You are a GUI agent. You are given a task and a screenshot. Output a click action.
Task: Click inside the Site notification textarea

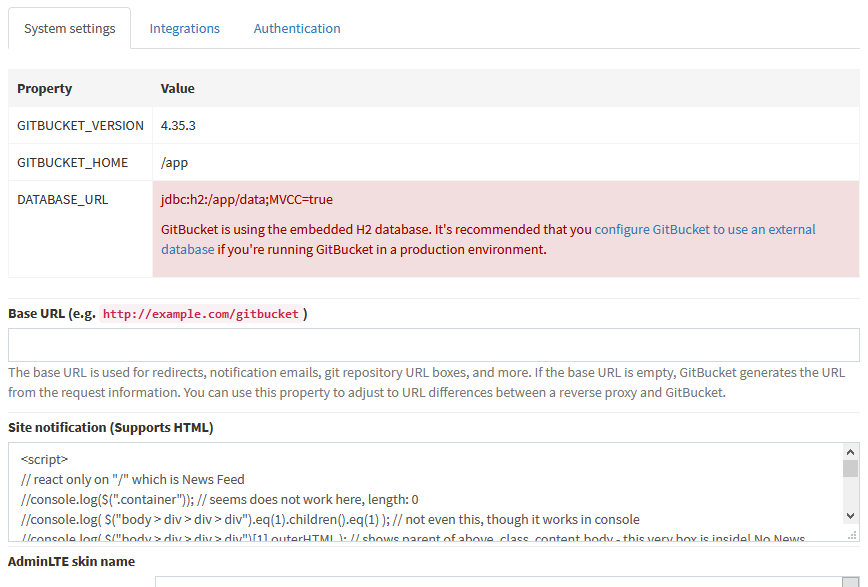pos(425,492)
